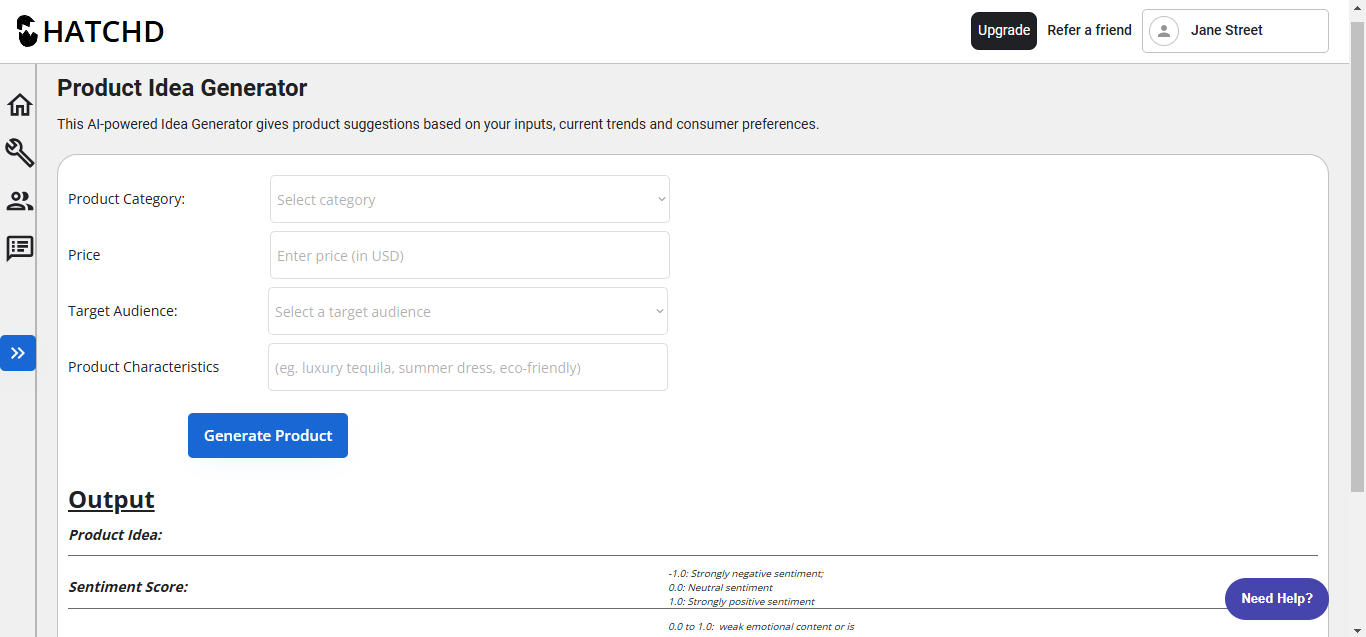Click the user avatar icon
The image size is (1366, 637).
pyautogui.click(x=1164, y=31)
